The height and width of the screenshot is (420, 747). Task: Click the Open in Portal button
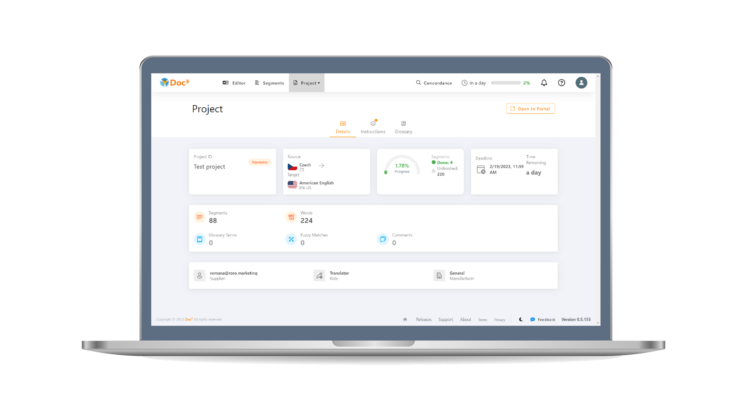(530, 109)
